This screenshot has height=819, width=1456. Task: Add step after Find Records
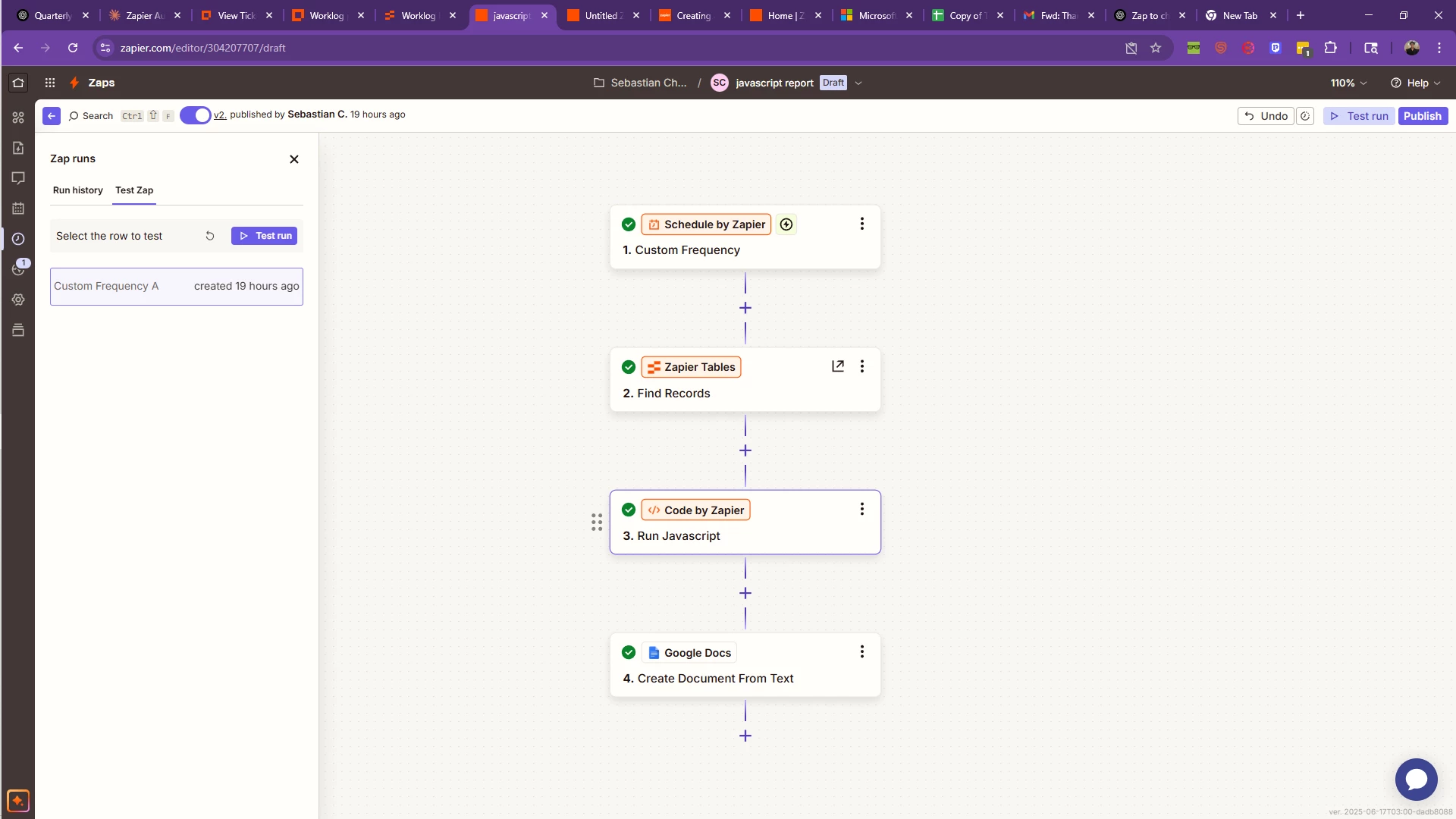pos(745,450)
